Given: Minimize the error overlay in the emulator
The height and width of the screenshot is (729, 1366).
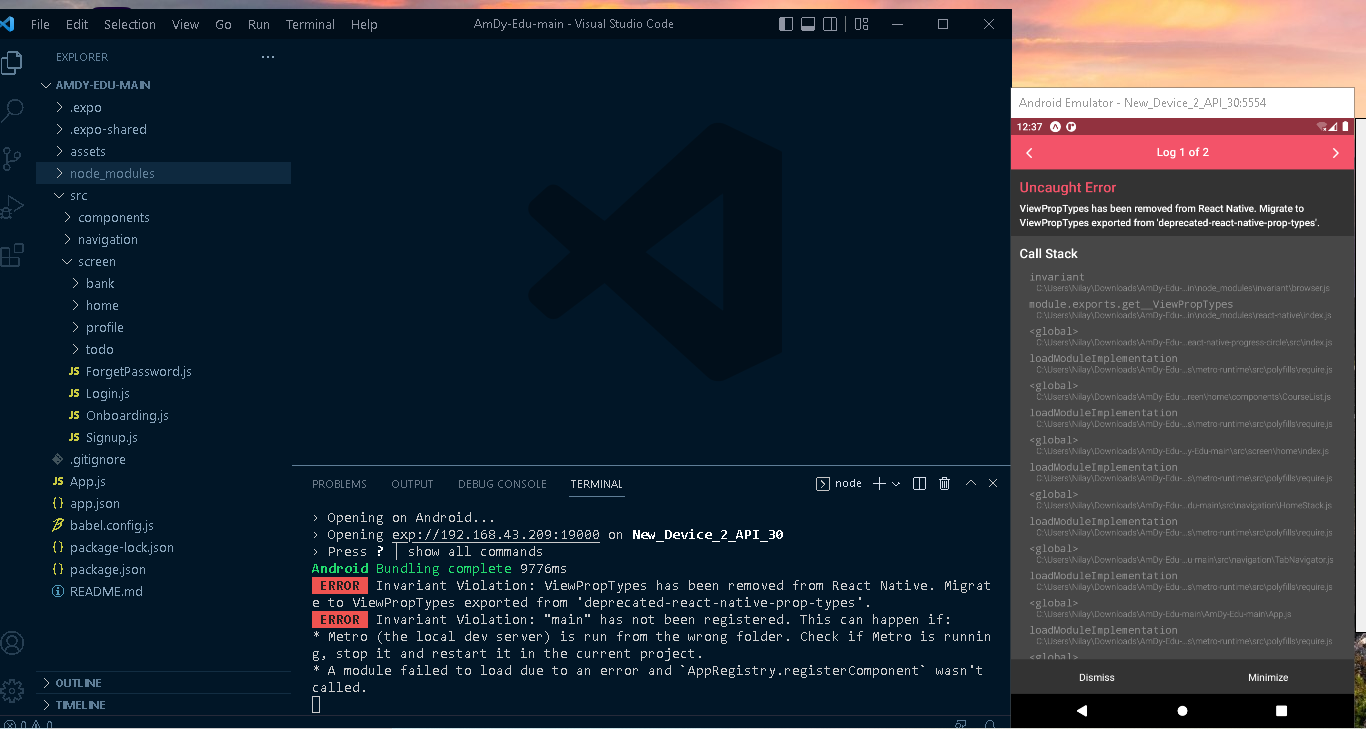Looking at the screenshot, I should pyautogui.click(x=1268, y=677).
